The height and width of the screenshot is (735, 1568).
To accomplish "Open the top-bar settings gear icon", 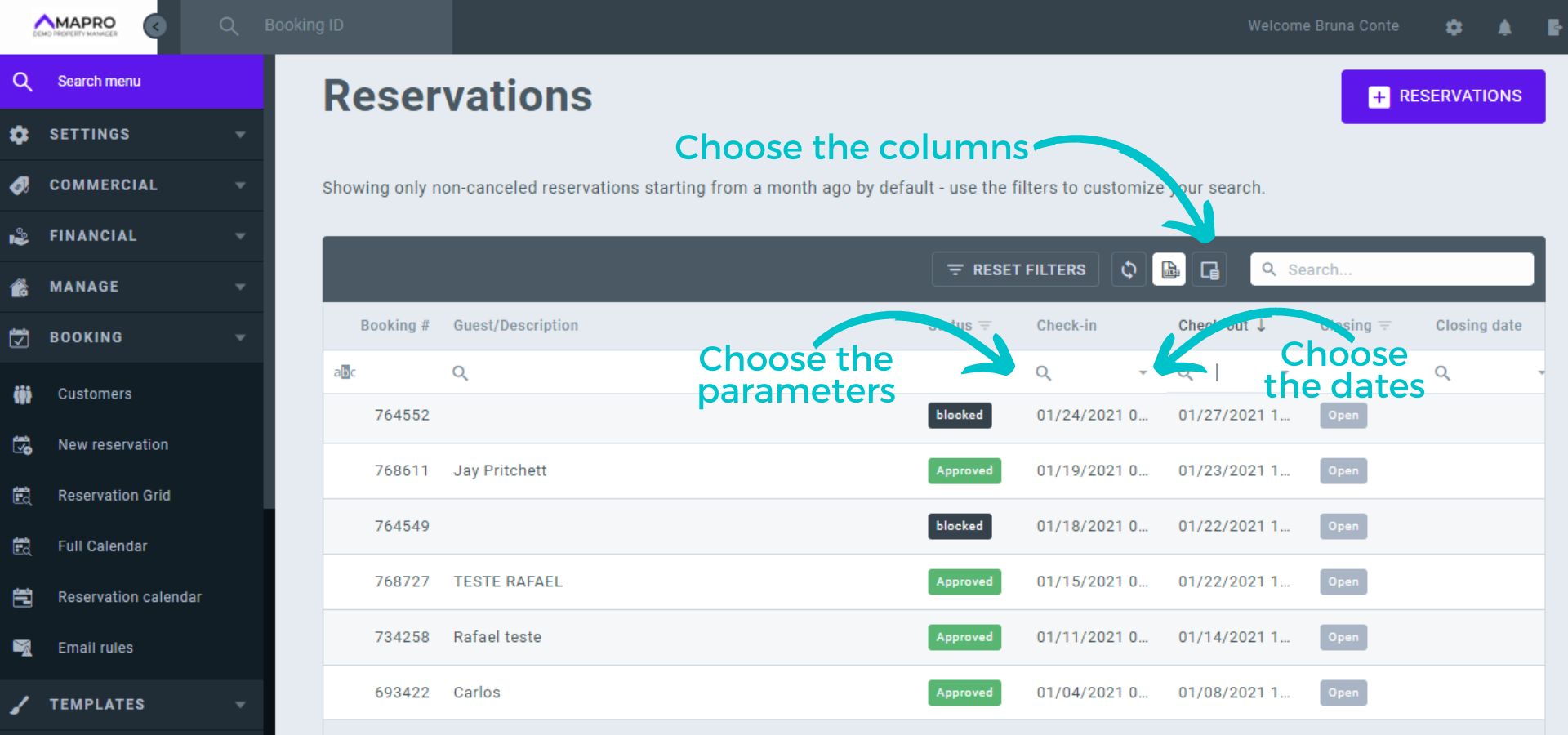I will pyautogui.click(x=1454, y=27).
